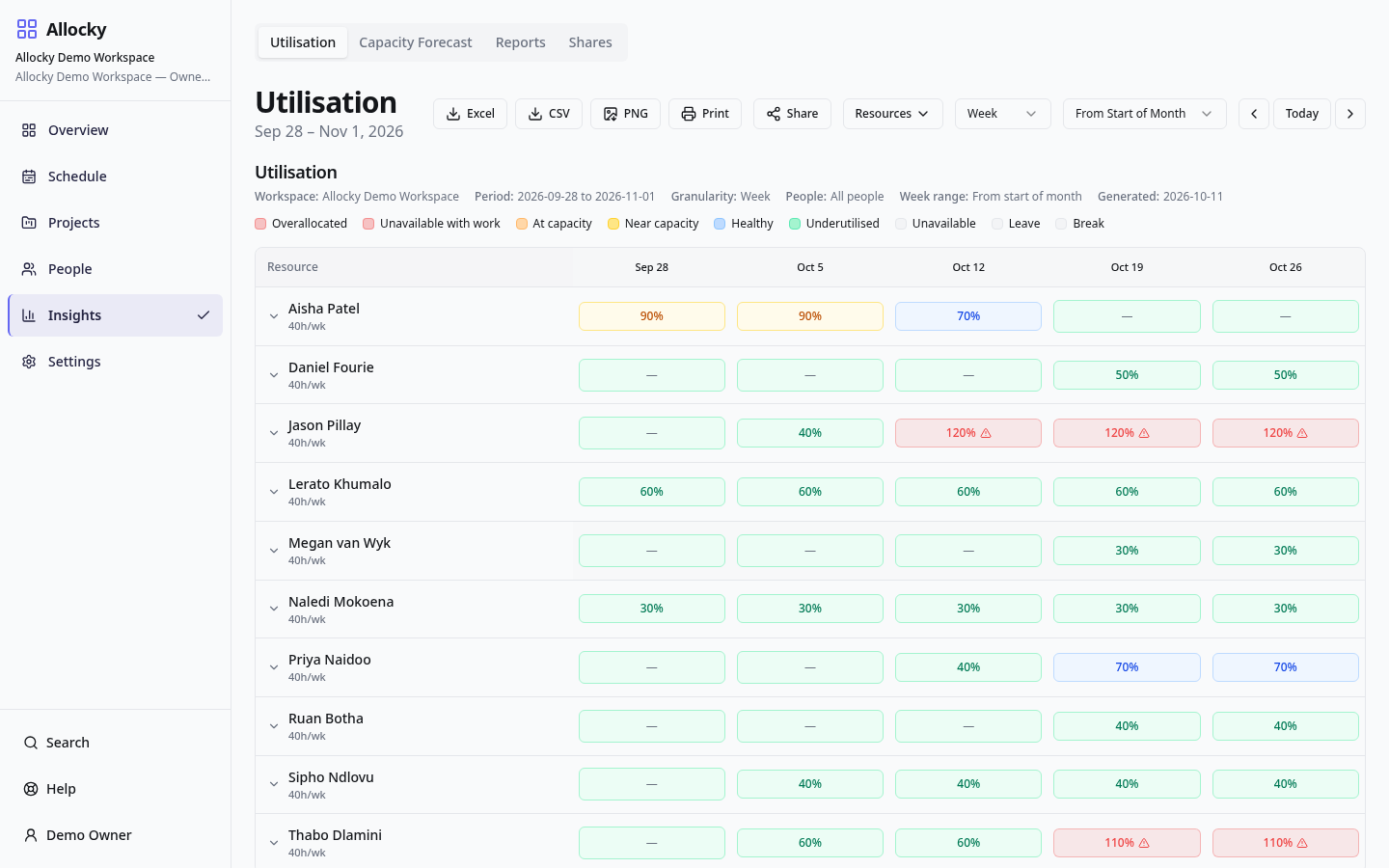Expand Ruan Botha's row
The image size is (1389, 868).
(274, 726)
